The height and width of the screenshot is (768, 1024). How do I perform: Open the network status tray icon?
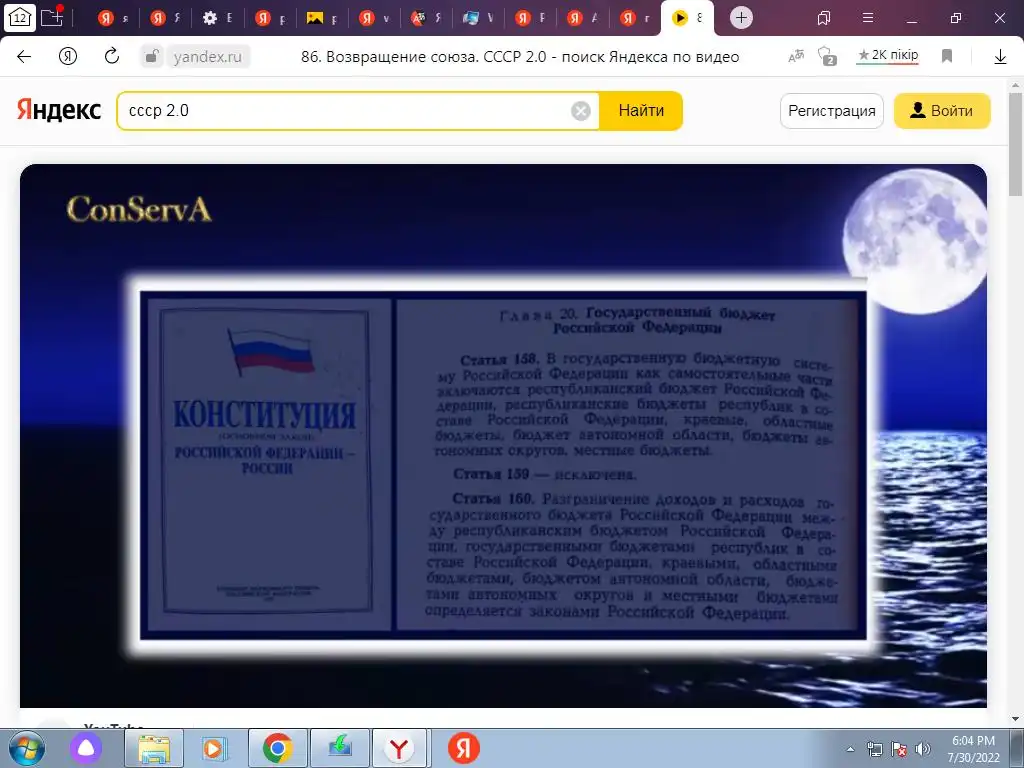[x=874, y=749]
